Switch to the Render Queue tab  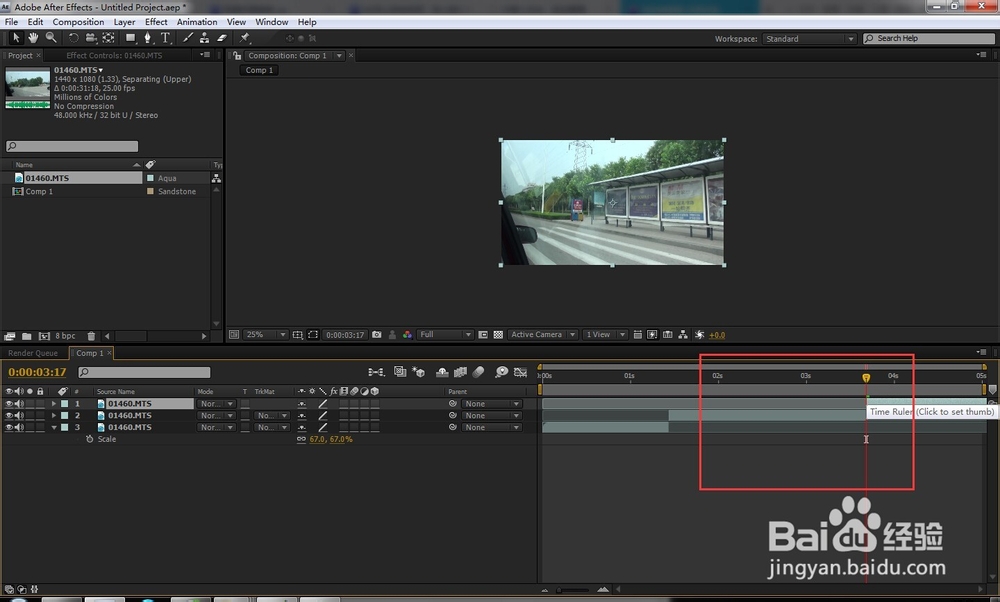click(x=33, y=353)
